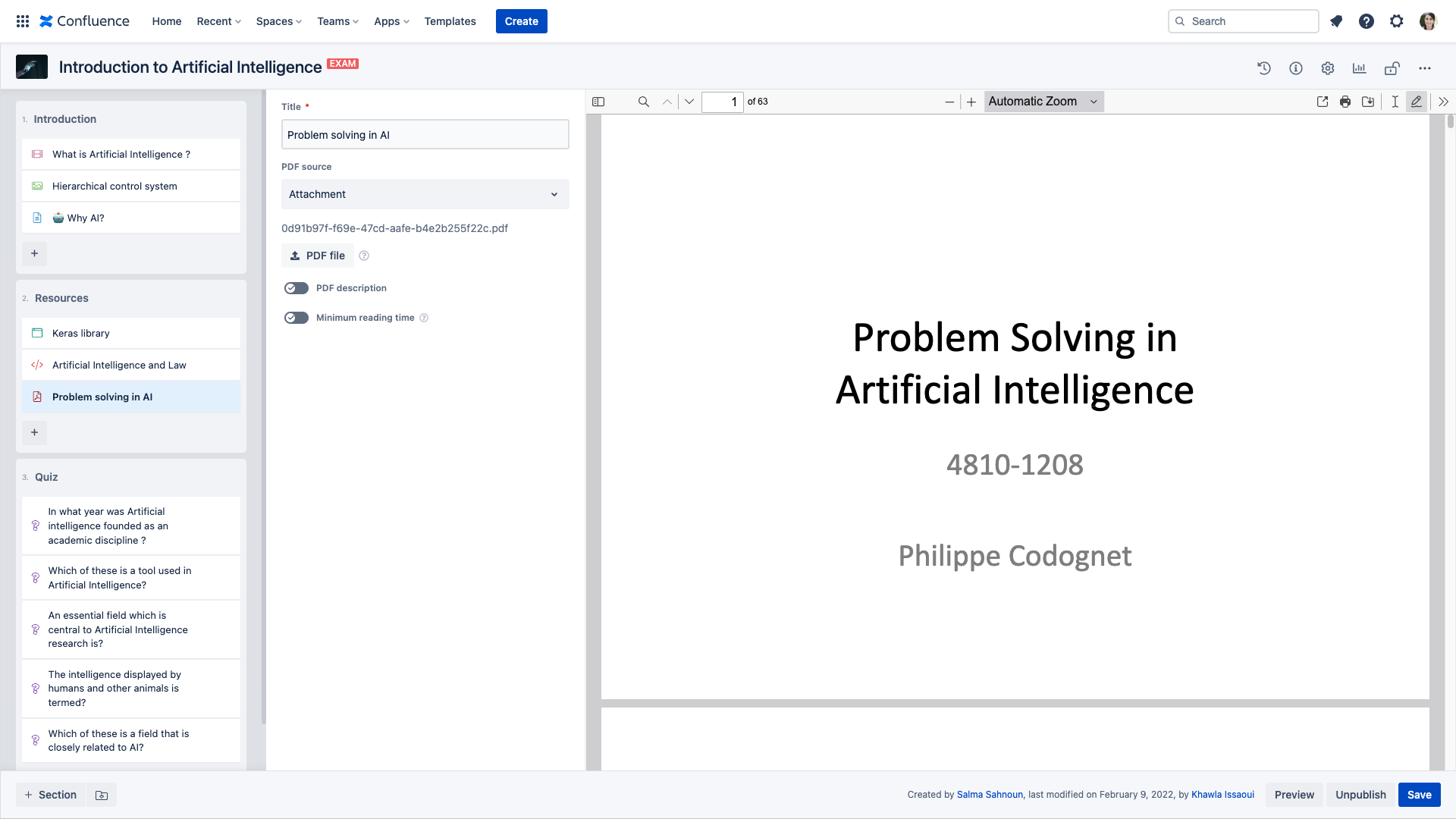1456x819 pixels.
Task: Select Artificial Intelligence and Law module
Action: 131,365
